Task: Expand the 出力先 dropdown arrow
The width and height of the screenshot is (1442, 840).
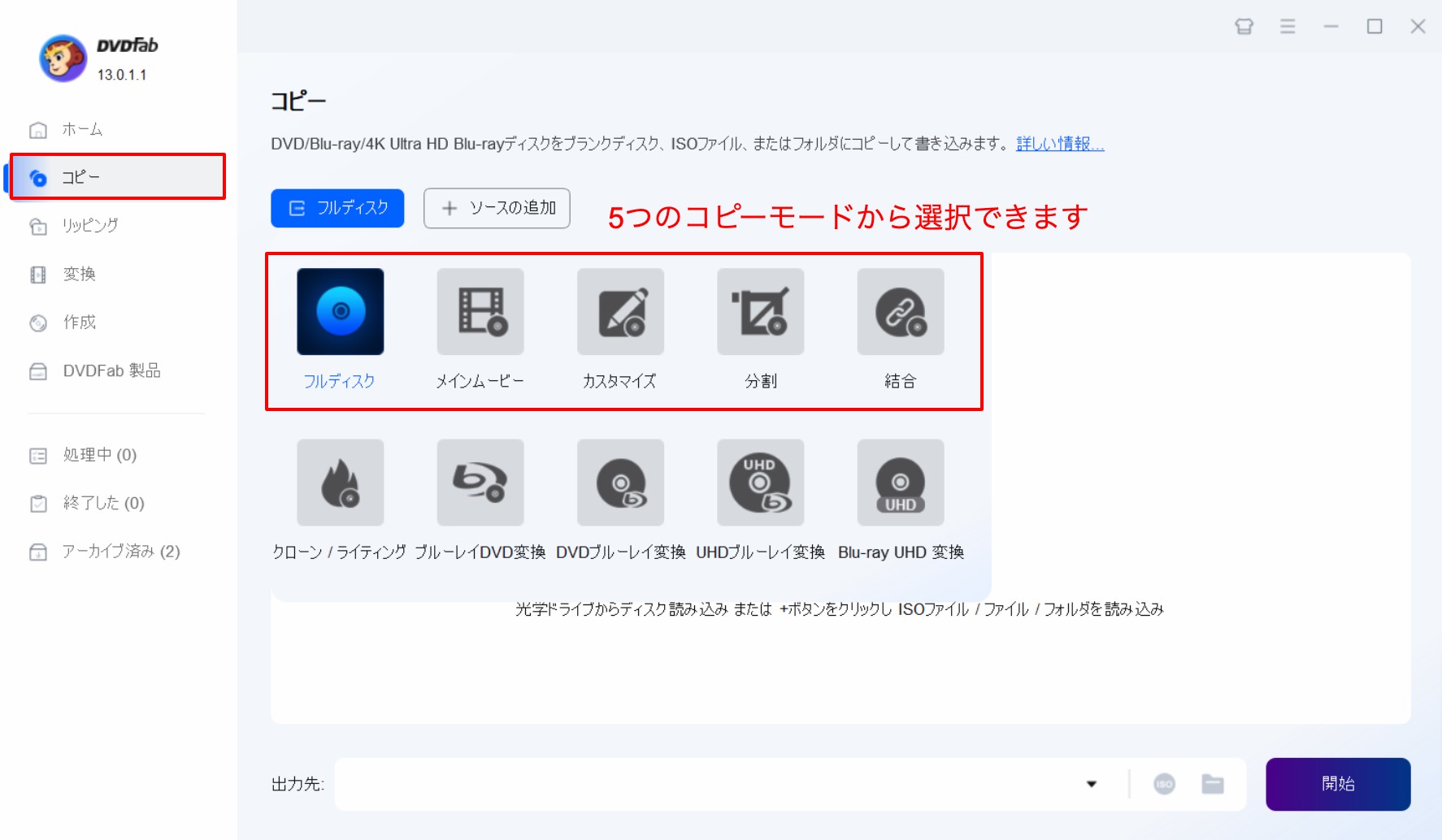Action: tap(1092, 784)
